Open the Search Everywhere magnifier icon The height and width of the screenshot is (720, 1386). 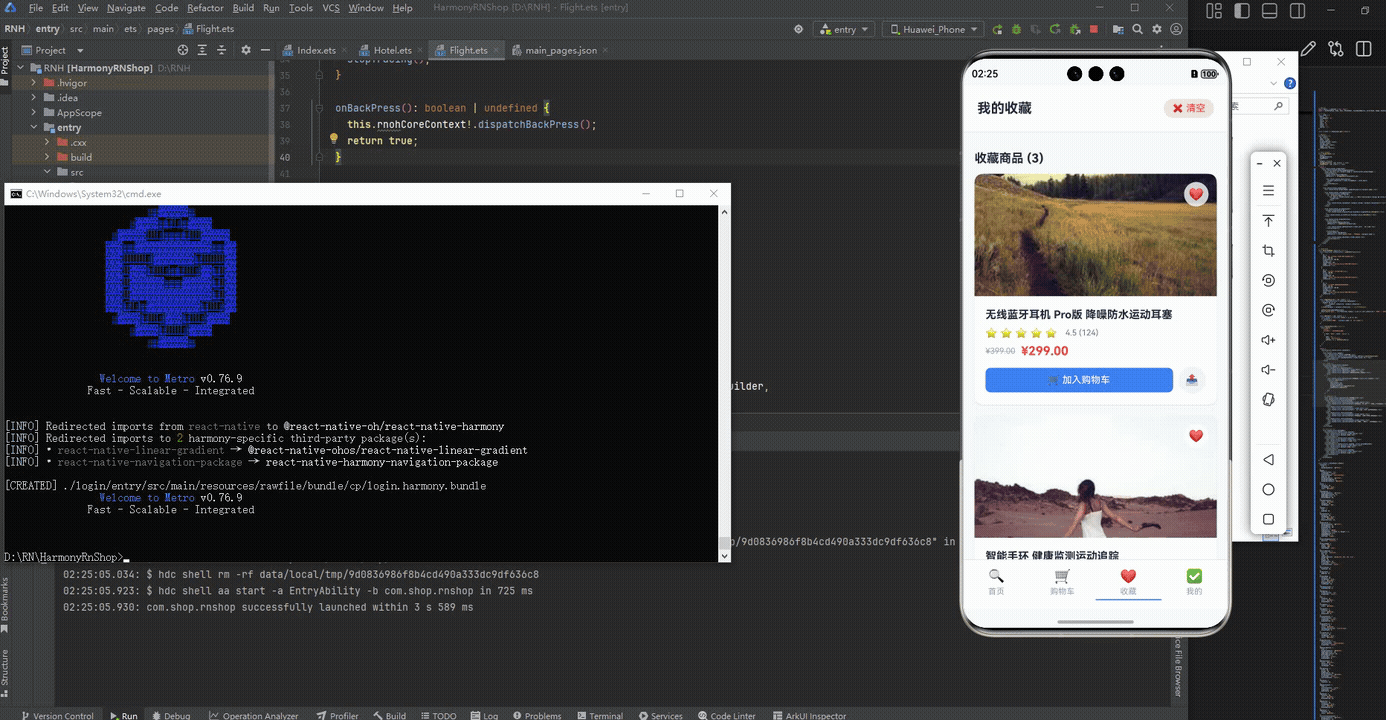pyautogui.click(x=1137, y=29)
